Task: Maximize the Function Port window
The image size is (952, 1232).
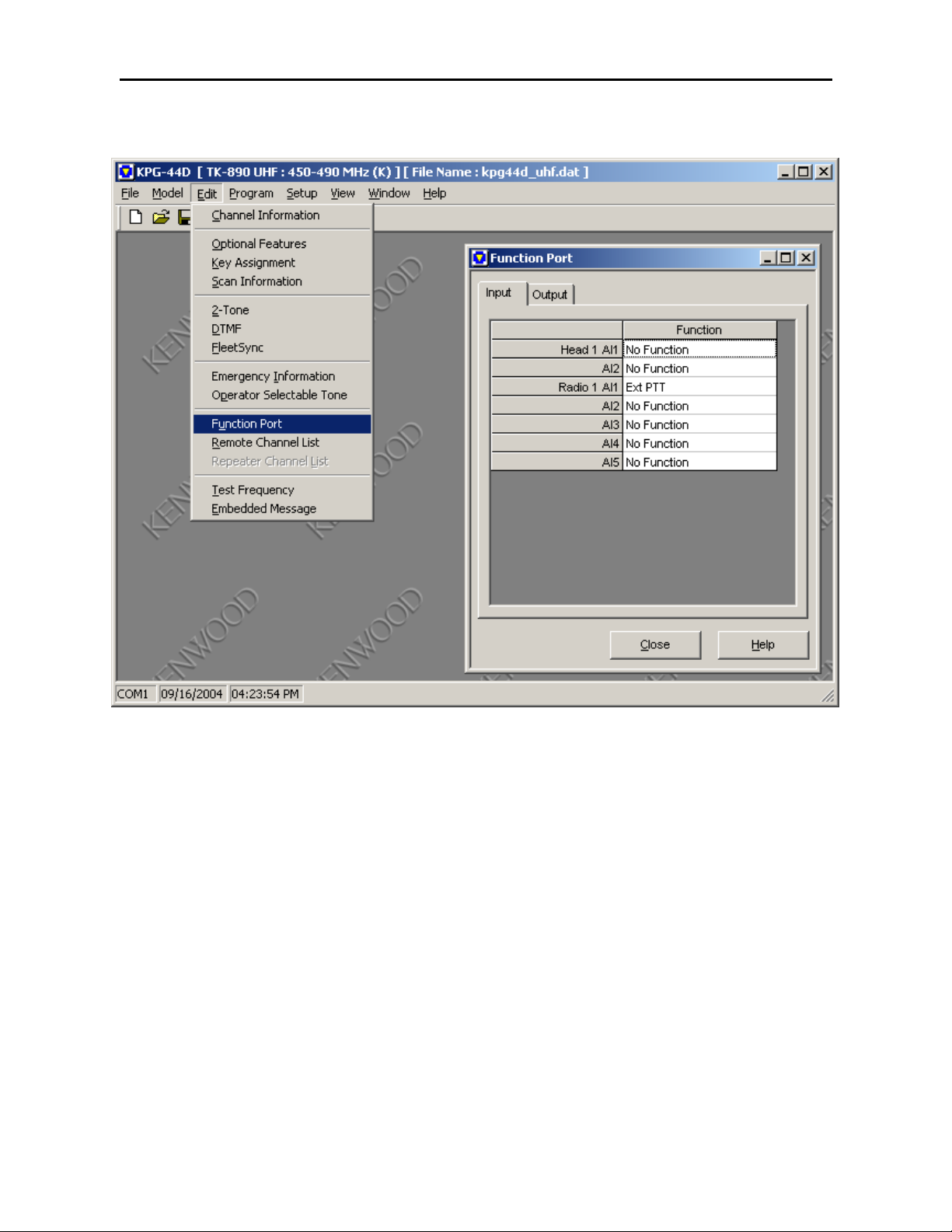Action: click(x=786, y=258)
